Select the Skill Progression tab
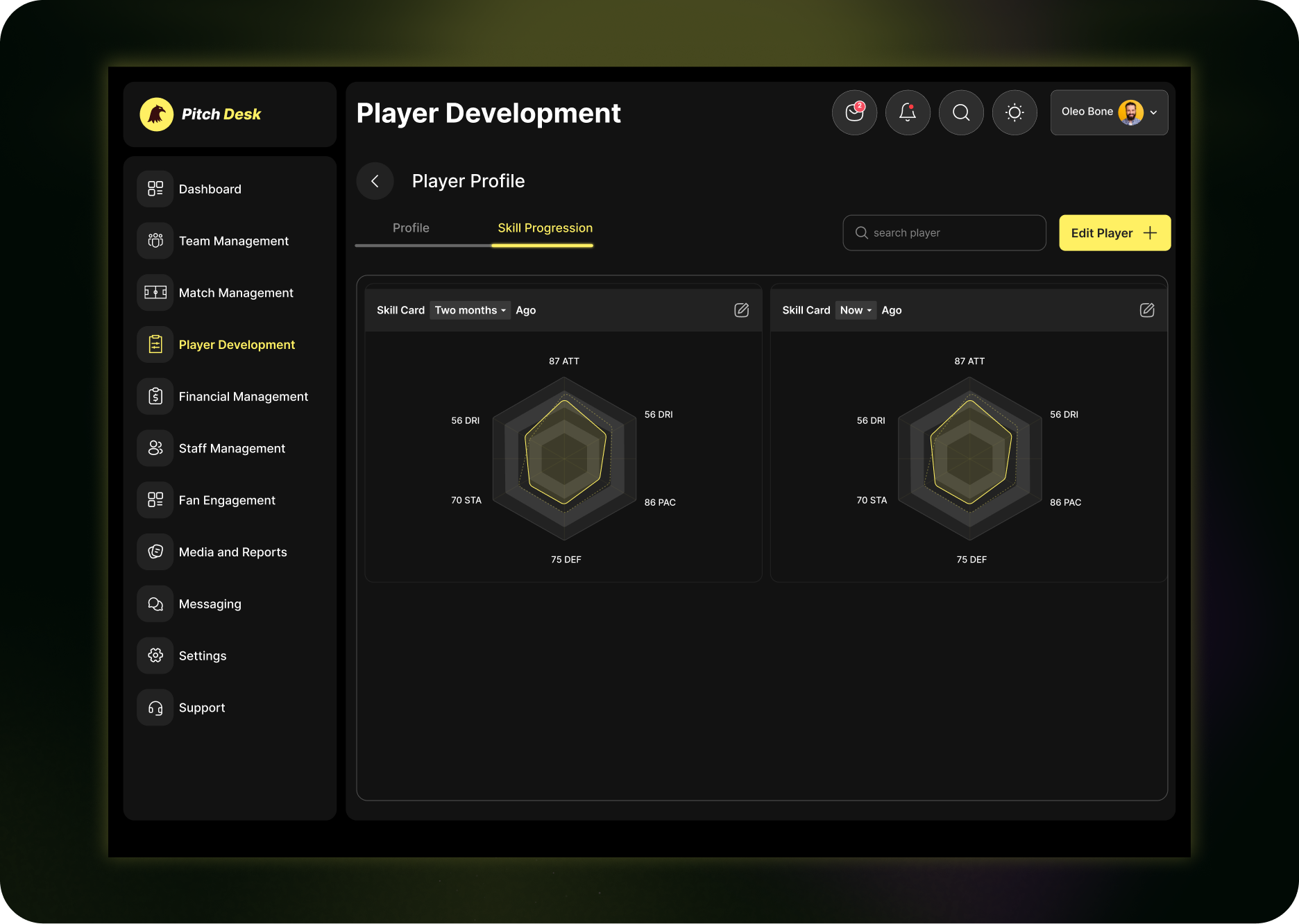 [x=545, y=228]
